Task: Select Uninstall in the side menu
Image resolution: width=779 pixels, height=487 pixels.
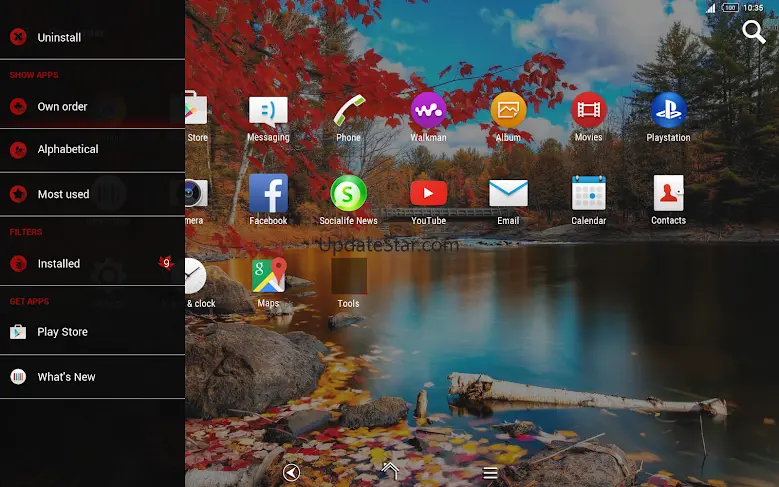Action: (59, 37)
